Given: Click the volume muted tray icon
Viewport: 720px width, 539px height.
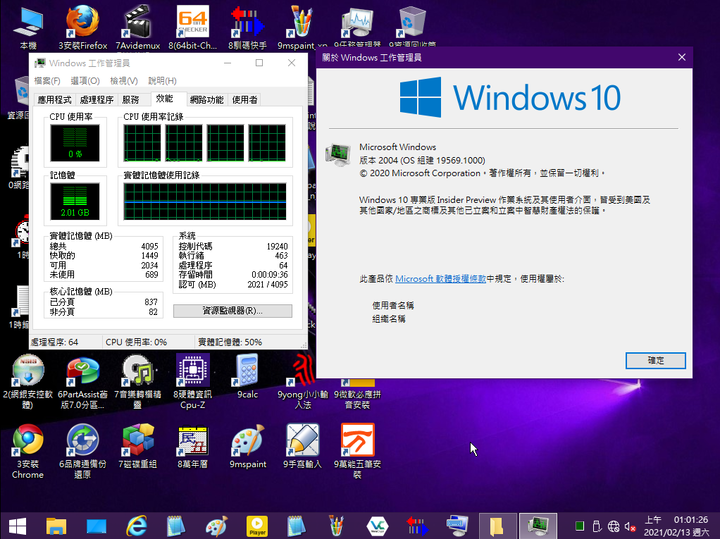Looking at the screenshot, I should [630, 527].
